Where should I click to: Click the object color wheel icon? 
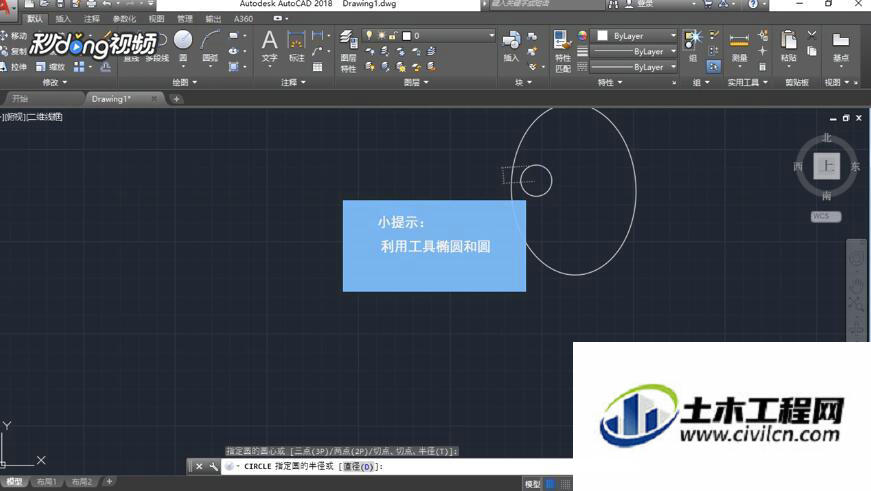582,36
